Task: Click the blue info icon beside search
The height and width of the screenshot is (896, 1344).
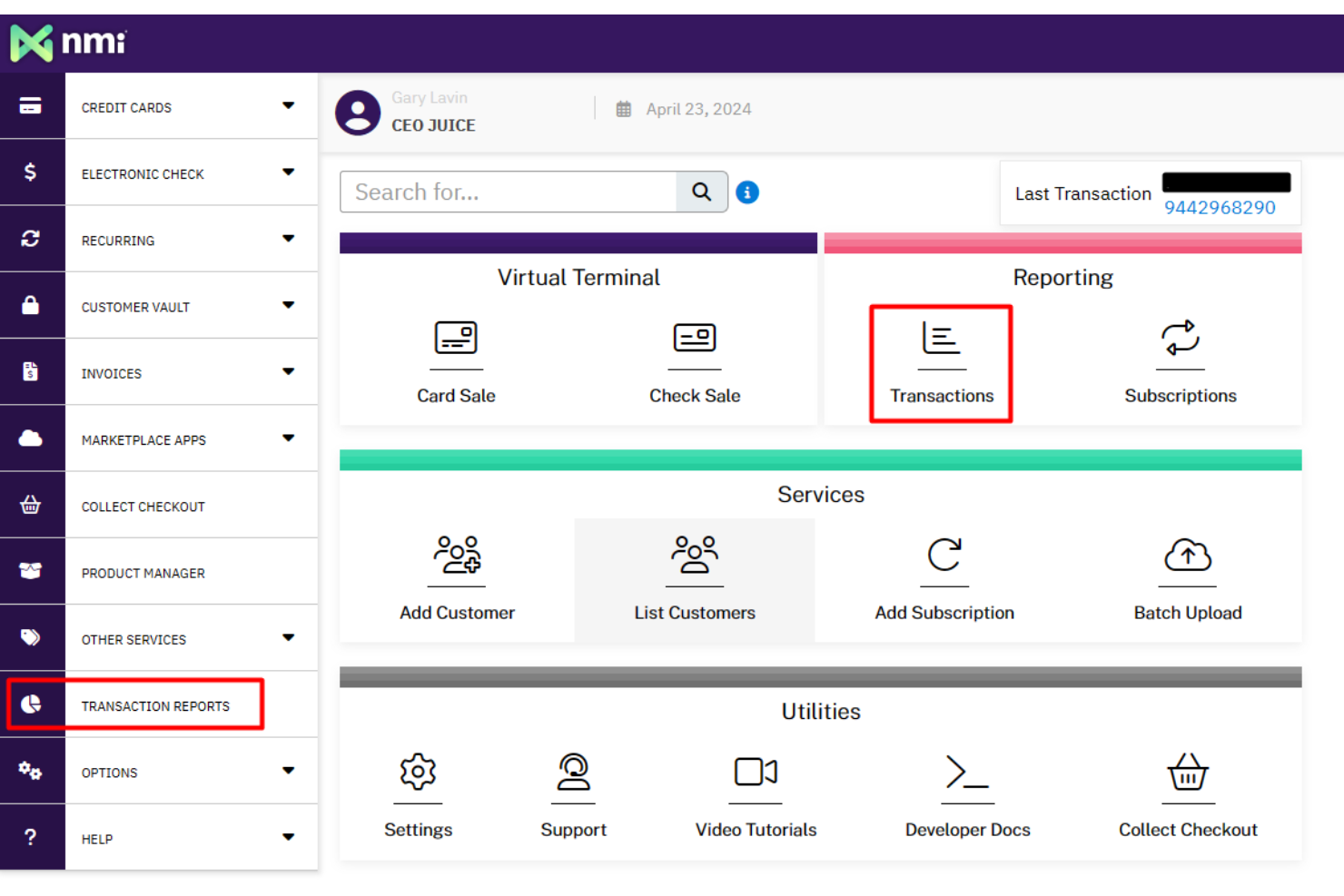Action: point(747,192)
